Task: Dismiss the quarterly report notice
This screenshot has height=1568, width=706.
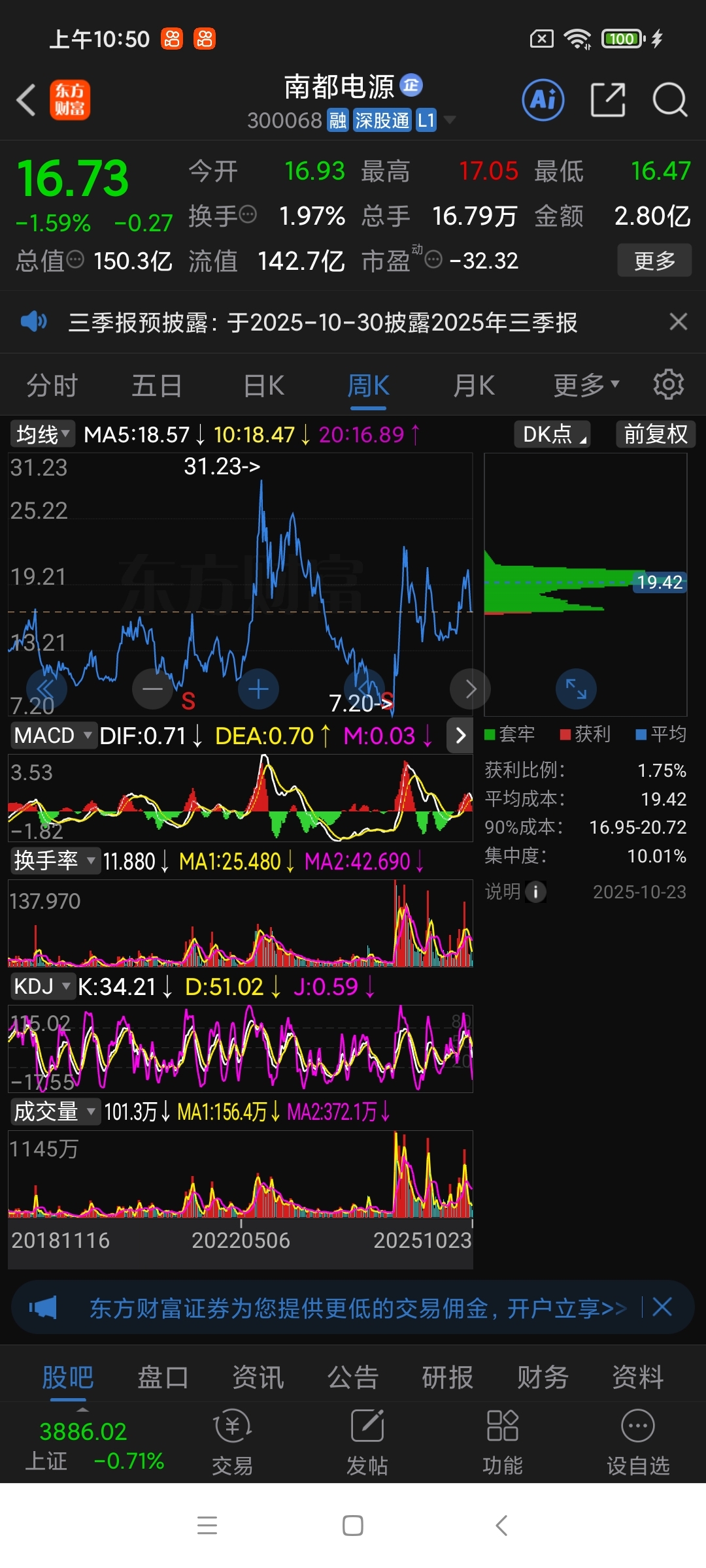Action: 679,321
